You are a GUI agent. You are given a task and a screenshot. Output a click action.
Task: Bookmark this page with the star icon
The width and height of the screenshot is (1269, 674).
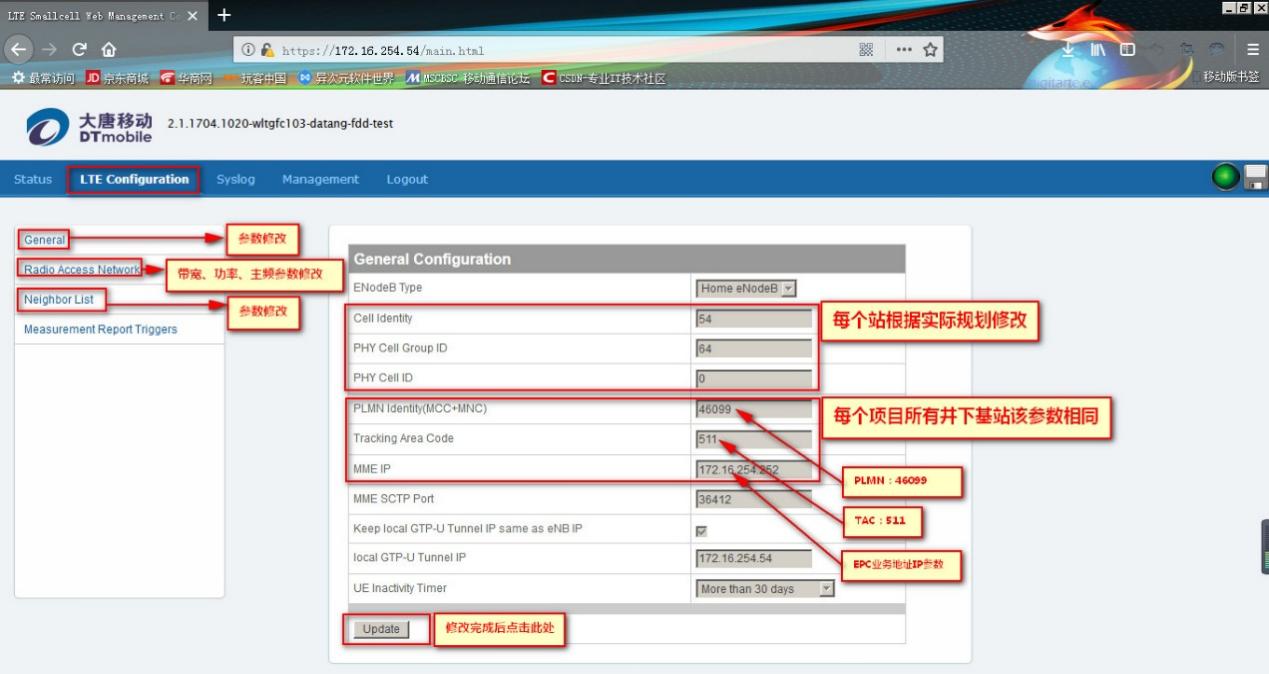[x=930, y=49]
